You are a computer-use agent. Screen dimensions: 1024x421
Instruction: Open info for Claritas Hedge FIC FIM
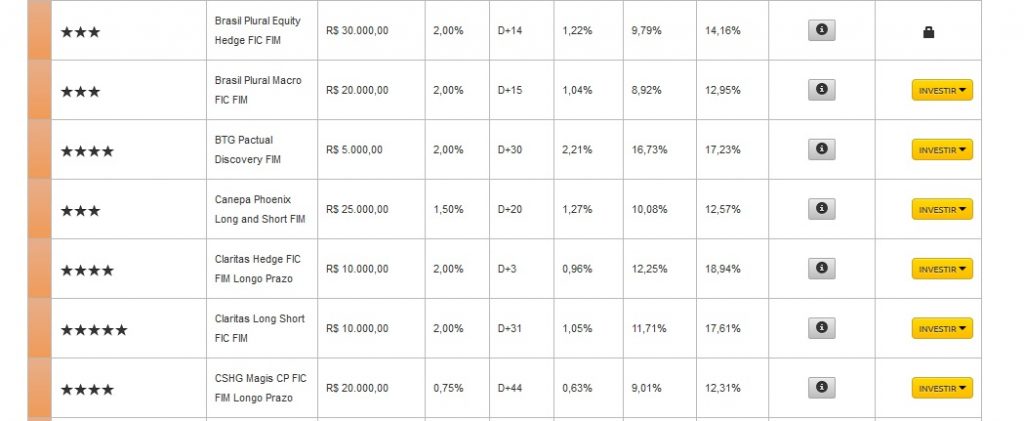pyautogui.click(x=821, y=269)
